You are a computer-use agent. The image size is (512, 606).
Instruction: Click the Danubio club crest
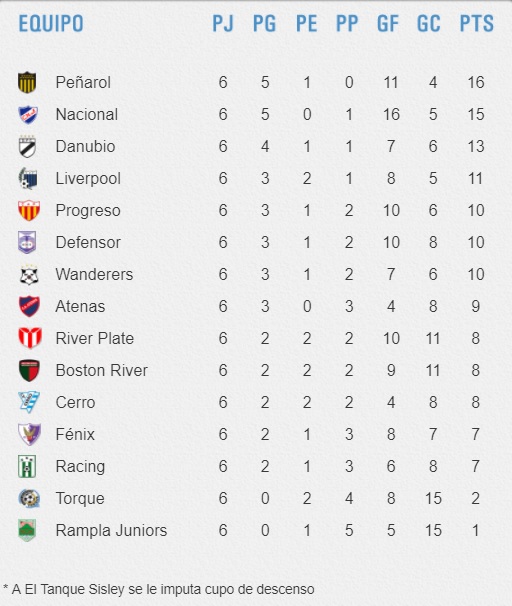[27, 146]
